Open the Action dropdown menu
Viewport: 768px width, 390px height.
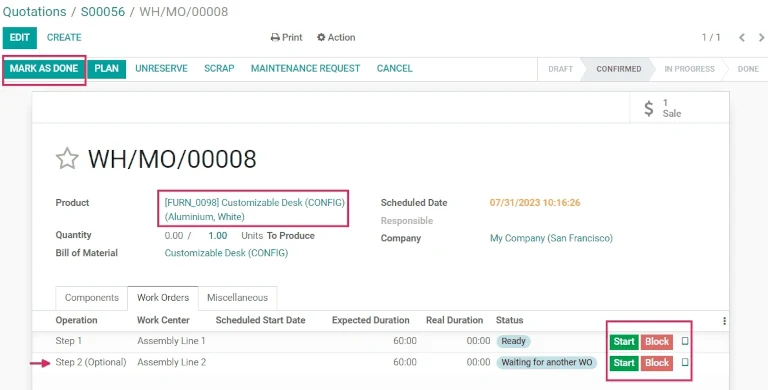(x=336, y=38)
